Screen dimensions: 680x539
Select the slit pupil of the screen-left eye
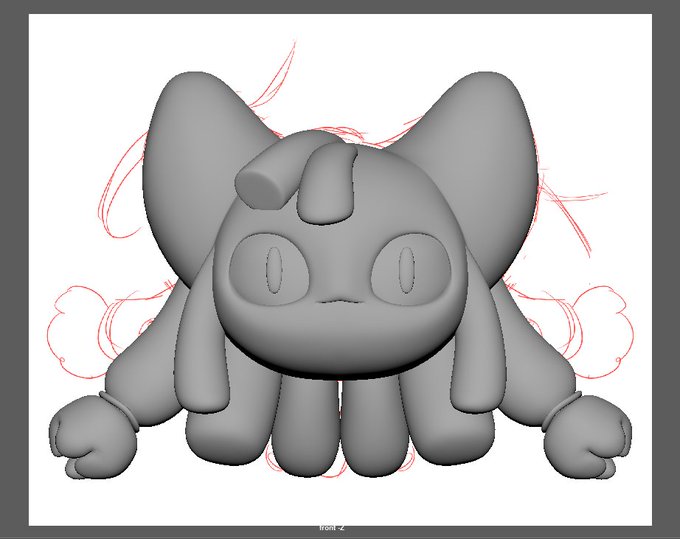[274, 270]
